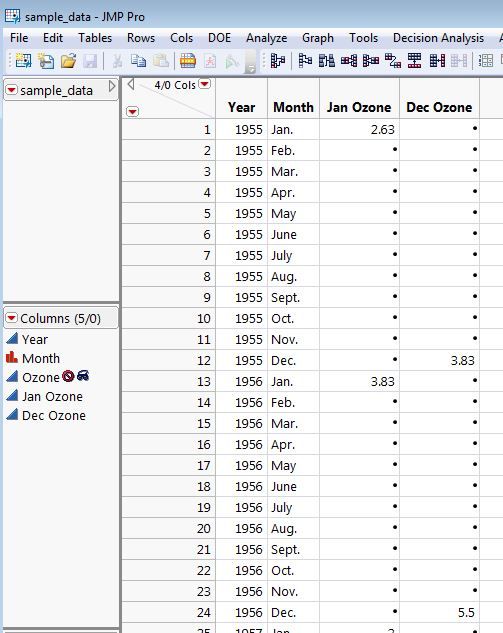Open the Analyze menu
The height and width of the screenshot is (633, 503).
click(x=266, y=38)
